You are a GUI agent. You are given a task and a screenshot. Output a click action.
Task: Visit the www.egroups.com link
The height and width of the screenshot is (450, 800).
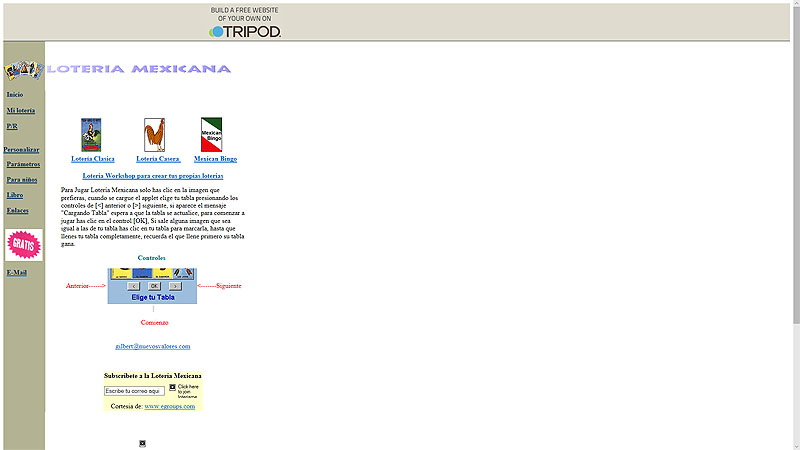169,406
